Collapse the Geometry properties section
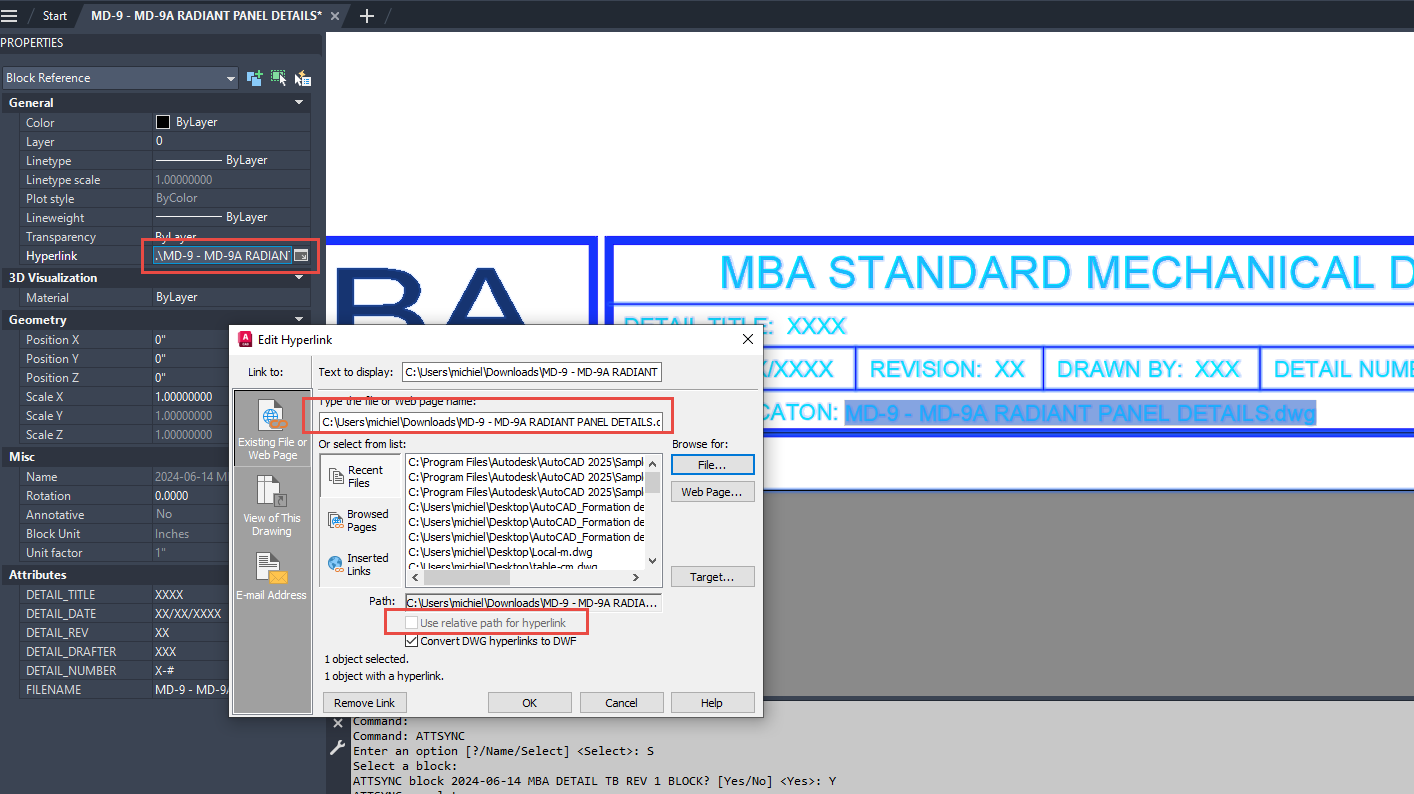Viewport: 1414px width, 794px height. coord(297,320)
